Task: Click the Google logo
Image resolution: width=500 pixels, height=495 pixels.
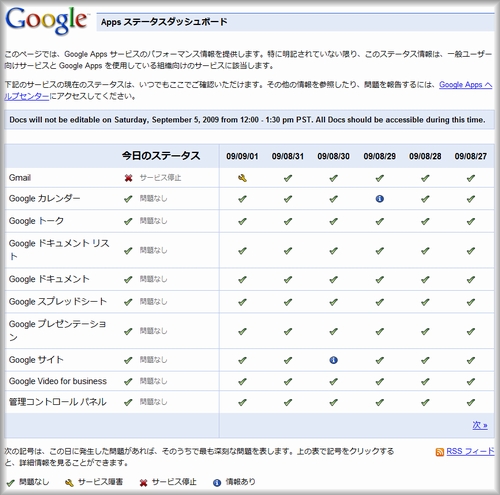Action: 47,20
